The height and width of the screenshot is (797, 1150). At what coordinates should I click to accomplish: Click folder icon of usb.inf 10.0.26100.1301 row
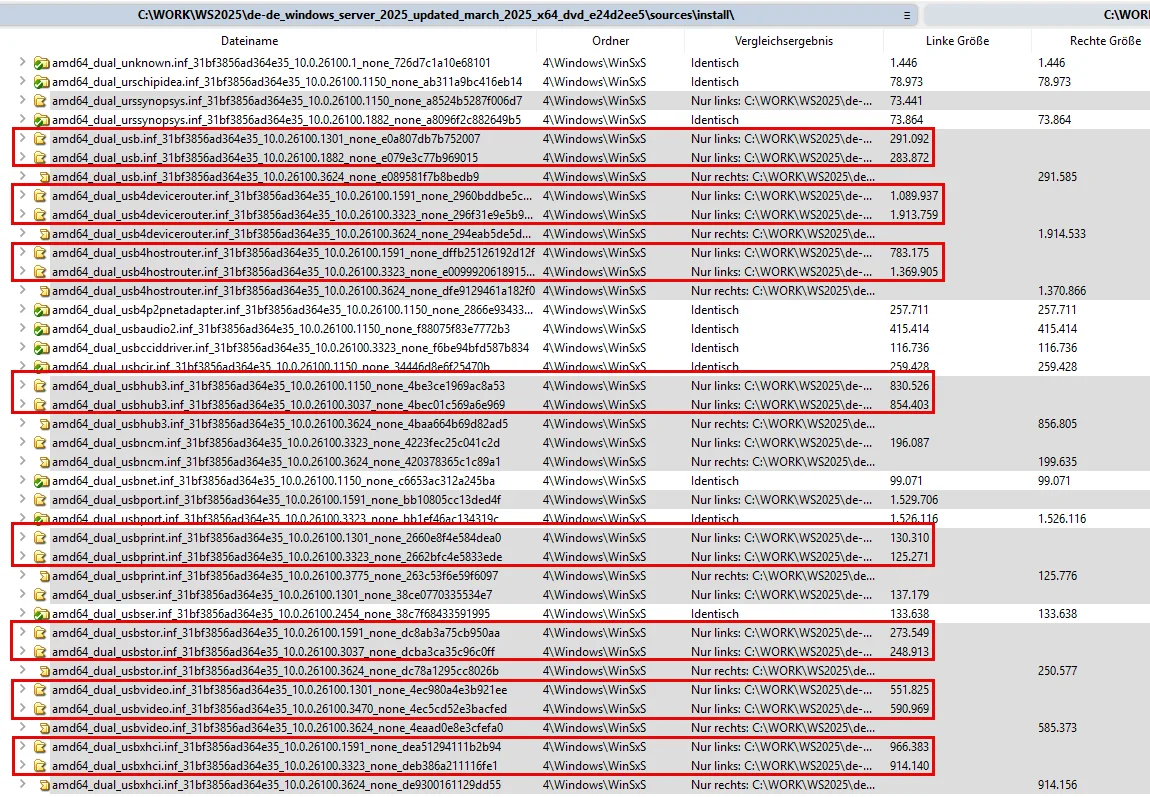point(40,139)
